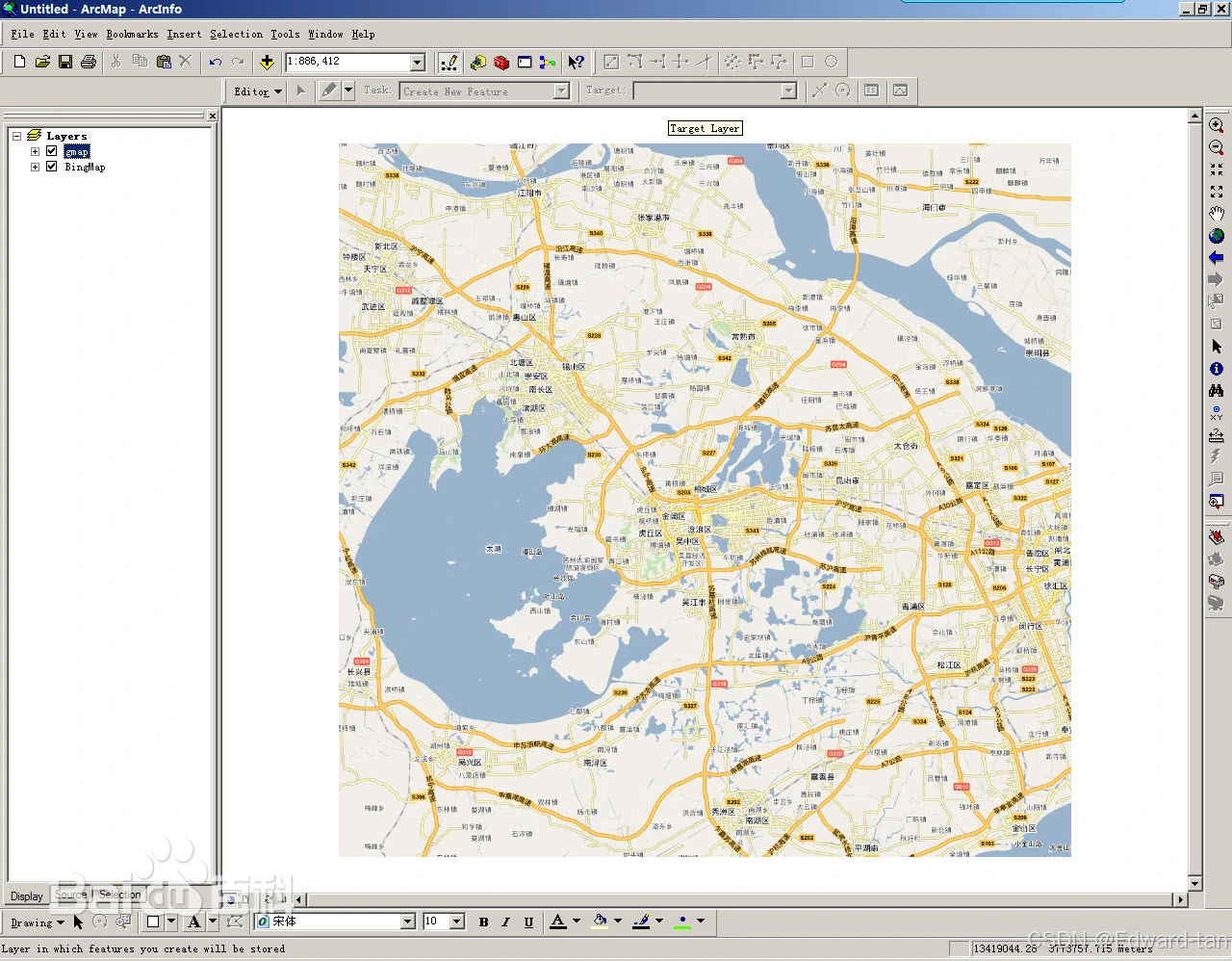Select the Zoom Out tool
The width and height of the screenshot is (1232, 961).
pyautogui.click(x=1217, y=147)
